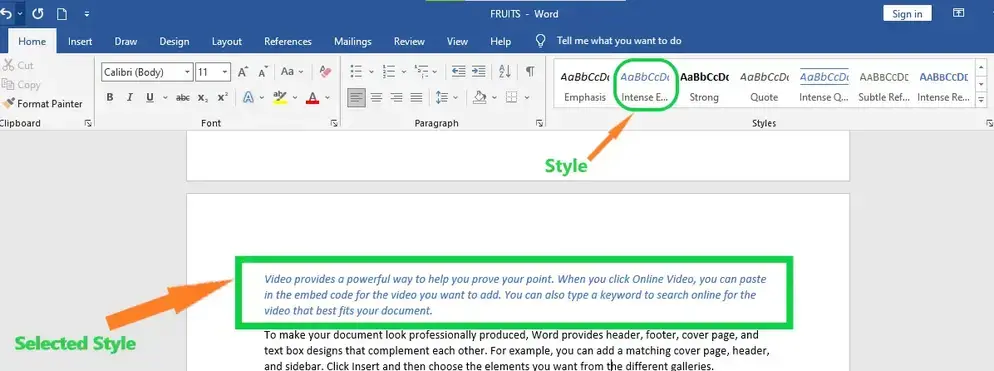Apply superscript formatting
The height and width of the screenshot is (371, 994).
[x=223, y=98]
